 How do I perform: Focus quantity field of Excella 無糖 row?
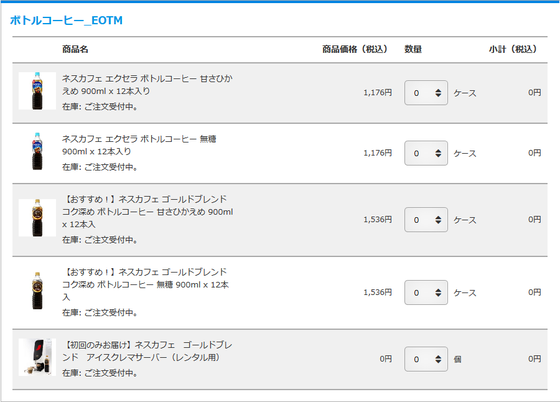click(426, 153)
